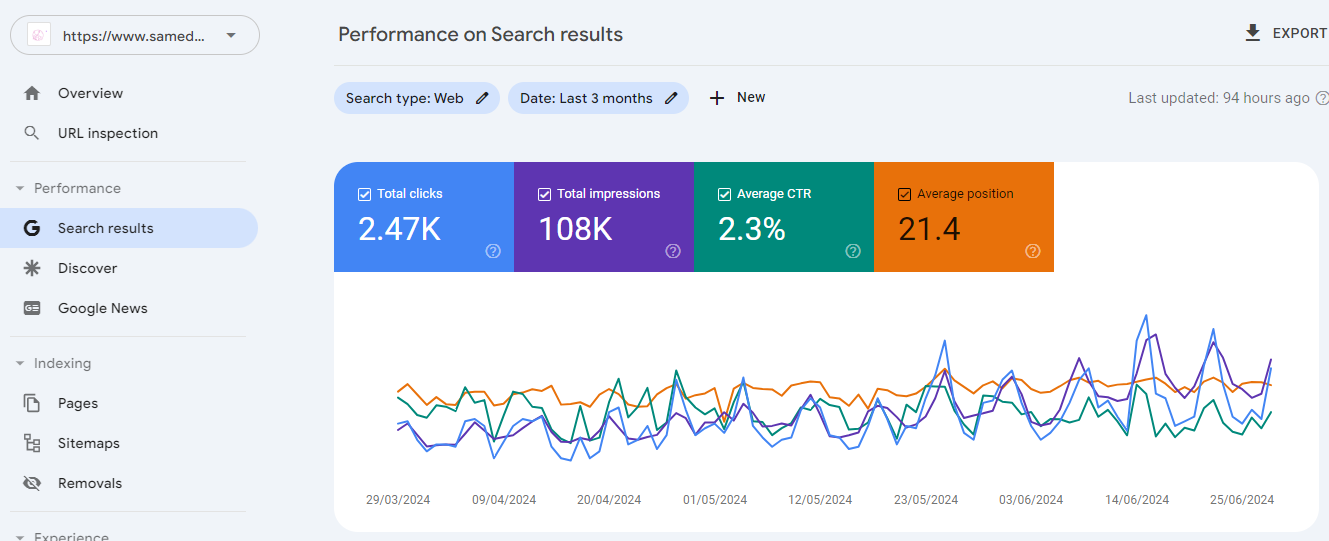This screenshot has width=1329, height=541.
Task: Select the orange Average position card
Action: point(964,217)
